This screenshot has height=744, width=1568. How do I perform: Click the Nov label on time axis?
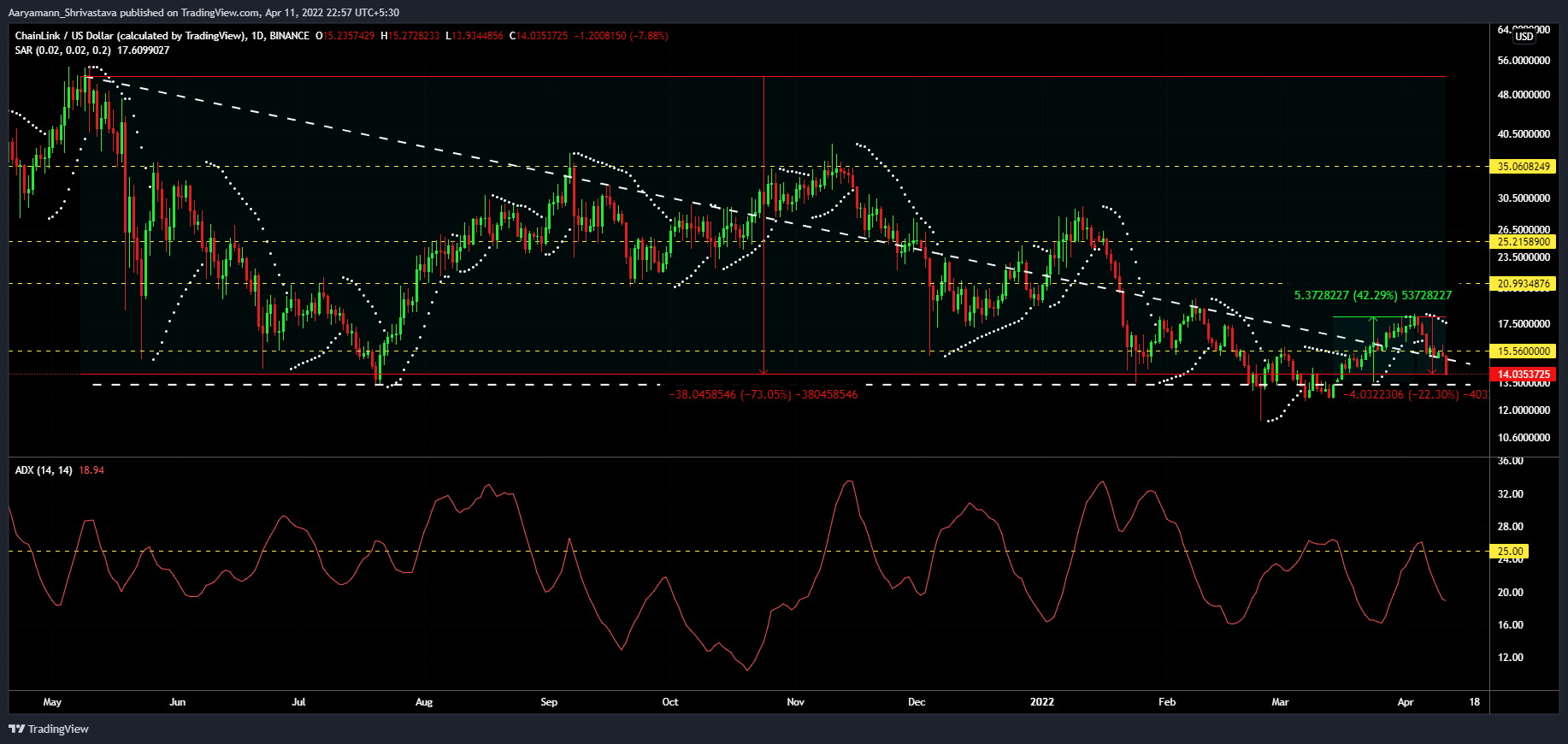click(x=795, y=702)
